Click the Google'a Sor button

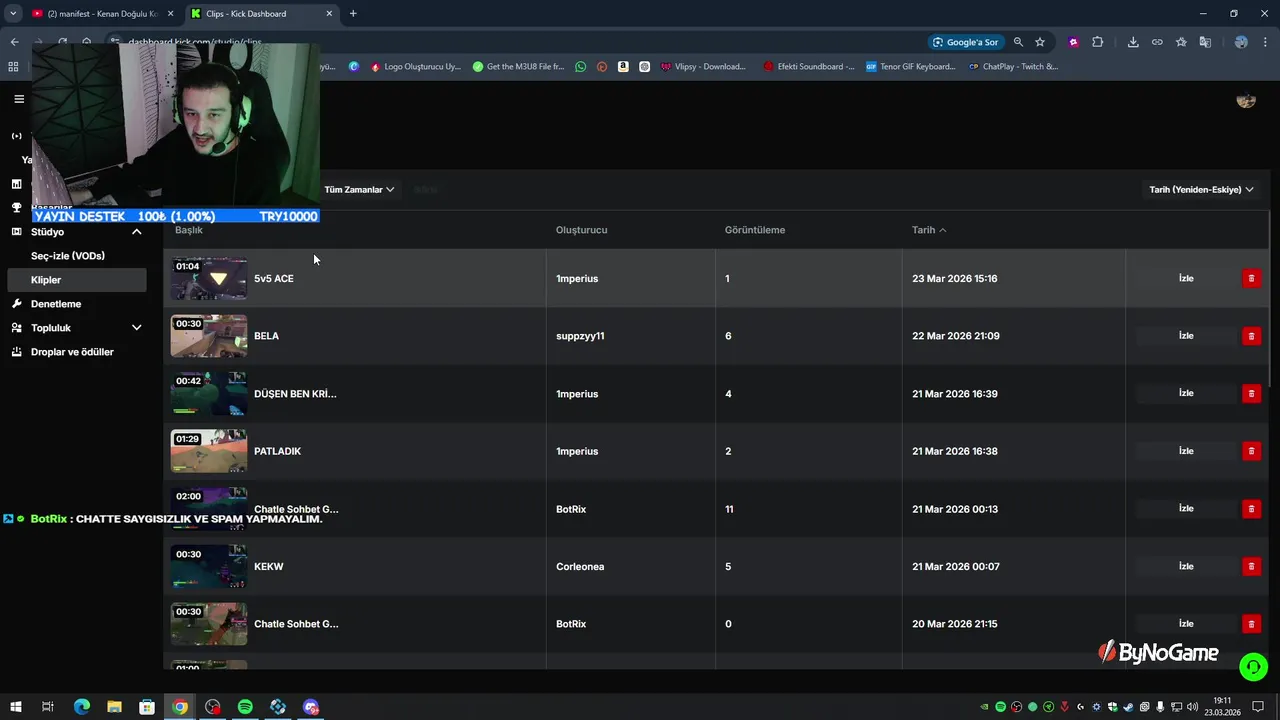965,42
